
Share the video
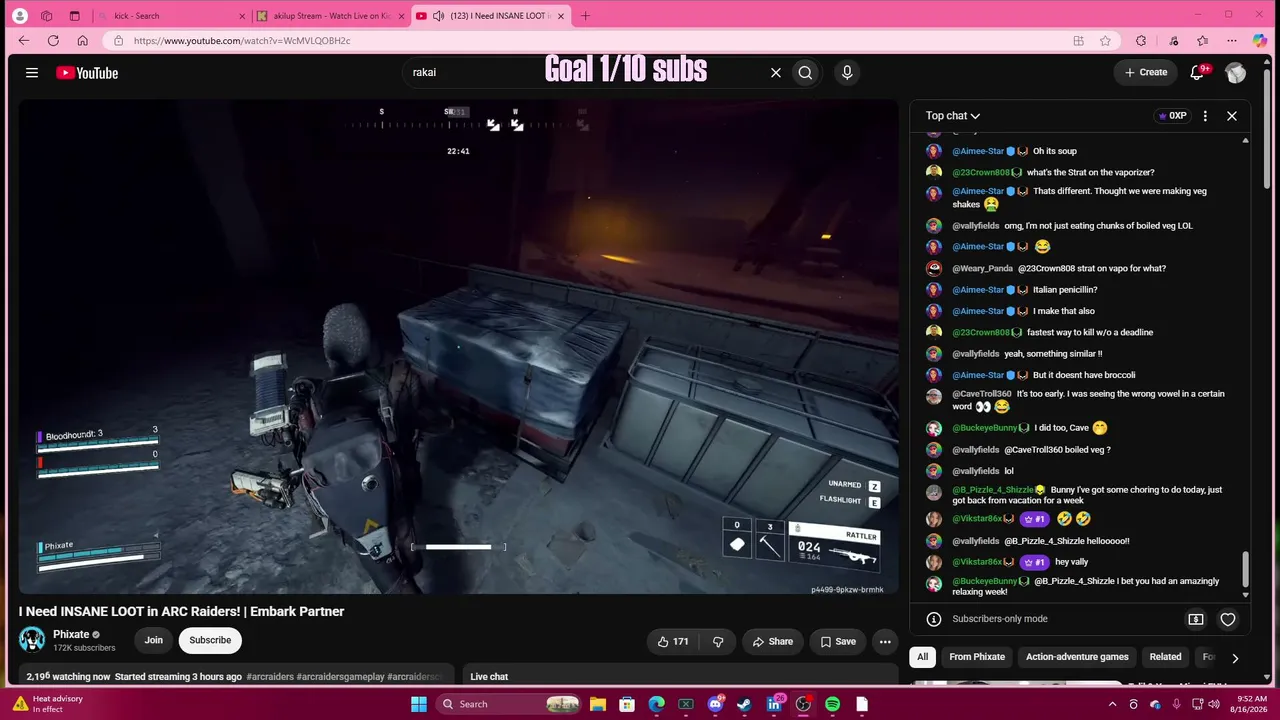[772, 641]
